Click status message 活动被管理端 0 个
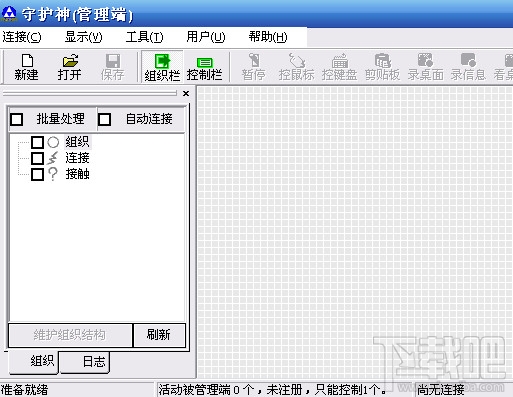513x397 pixels. click(x=206, y=390)
